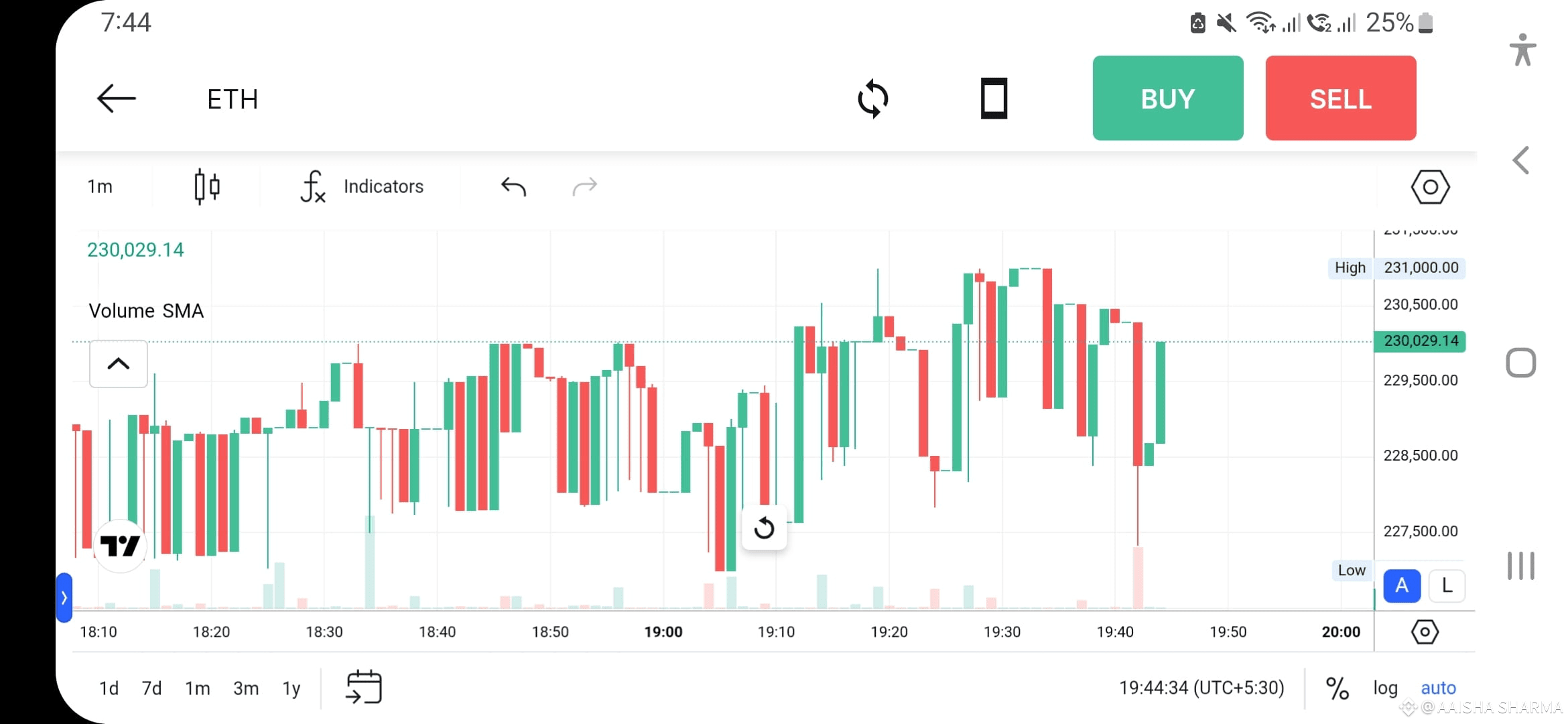Image resolution: width=1568 pixels, height=724 pixels.
Task: Open the price scale settings gear below chart
Action: coord(1424,631)
